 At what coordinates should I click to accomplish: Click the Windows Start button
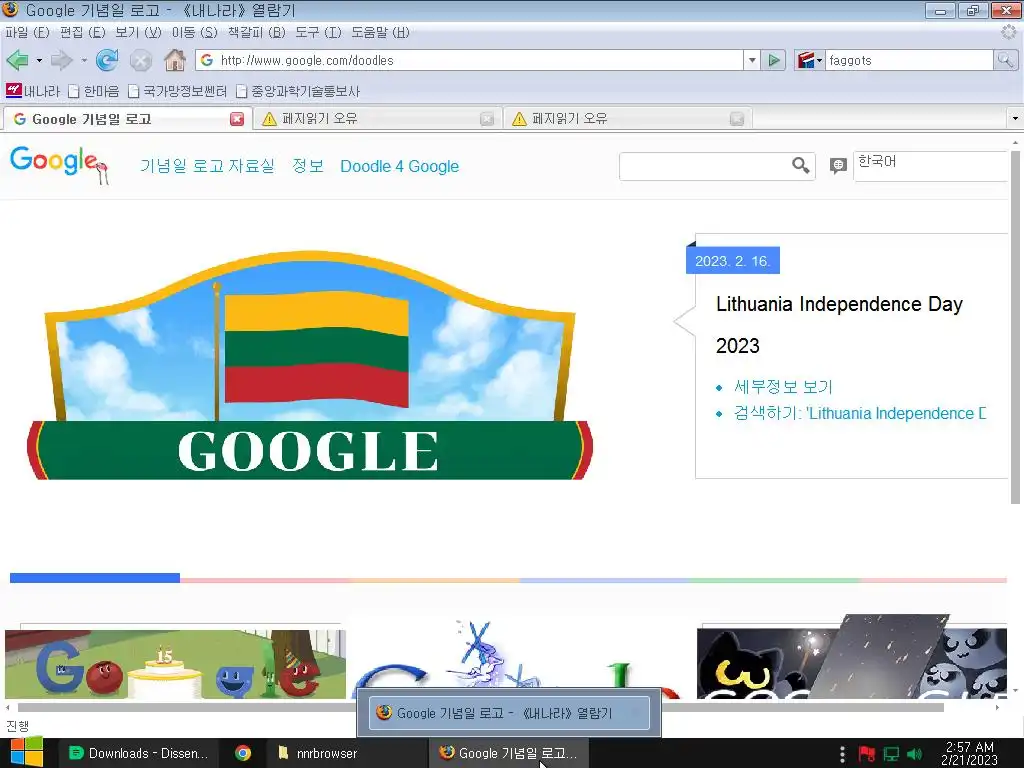[26, 752]
